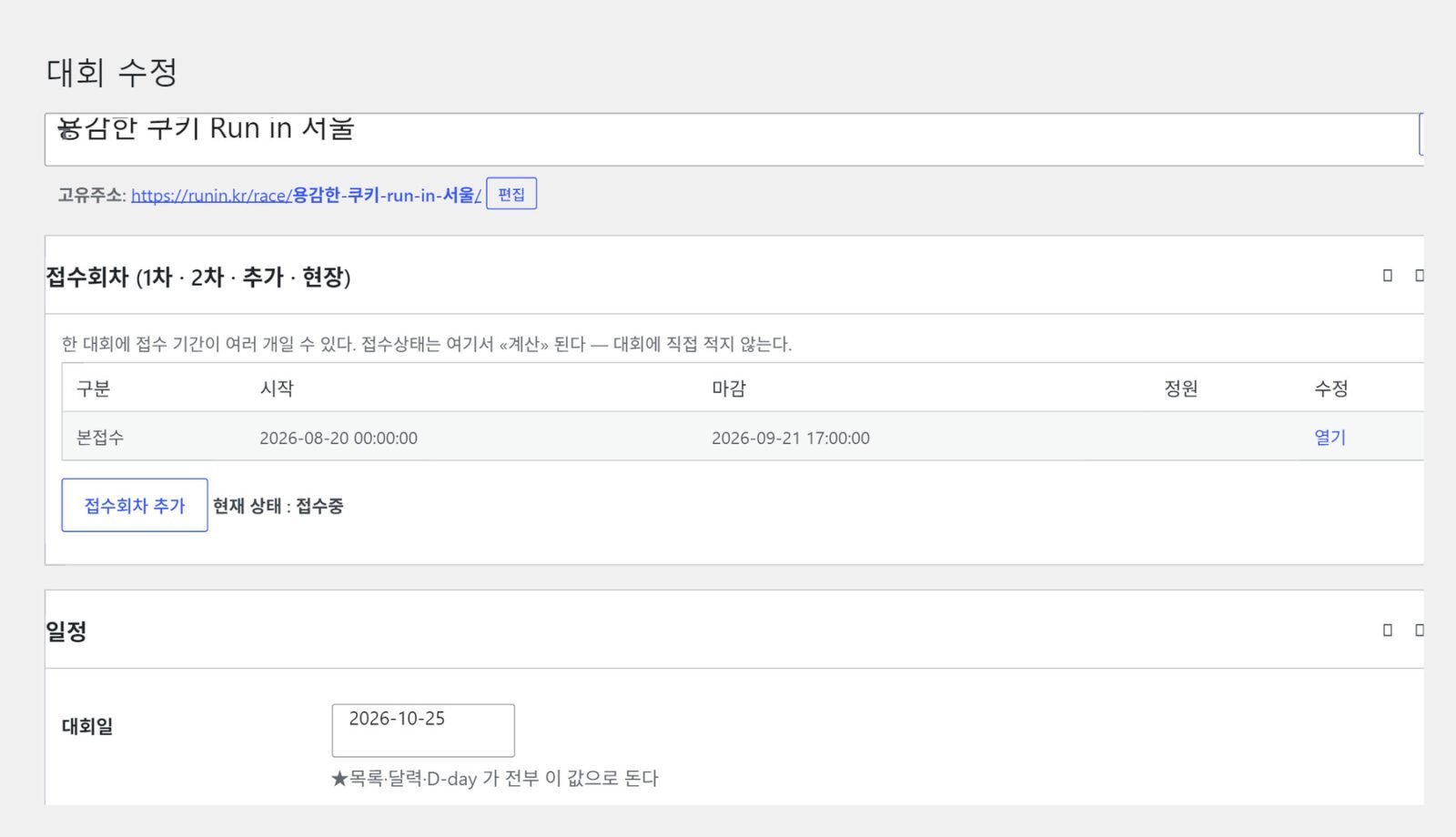Click the 마감 column header

pos(729,388)
